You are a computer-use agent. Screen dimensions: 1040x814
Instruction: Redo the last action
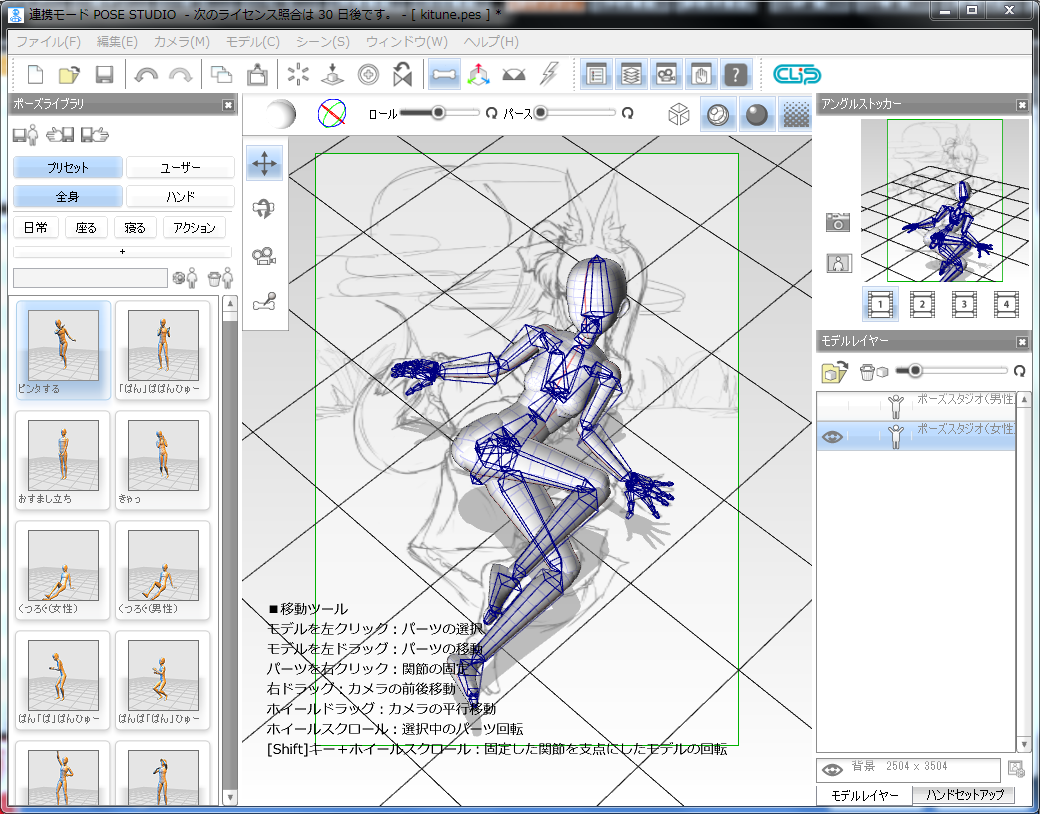pyautogui.click(x=180, y=75)
